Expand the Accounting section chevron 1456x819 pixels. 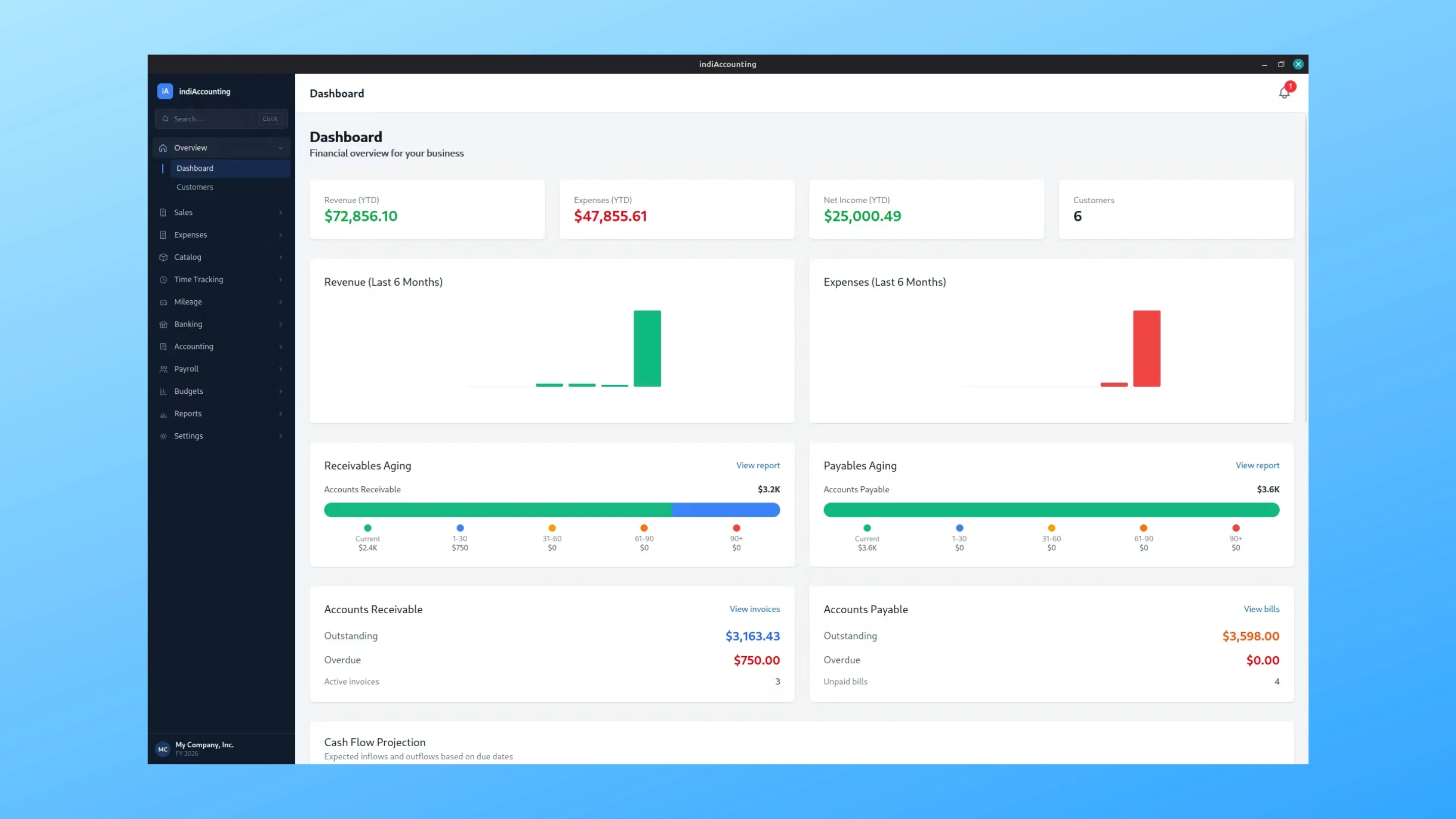click(x=281, y=346)
